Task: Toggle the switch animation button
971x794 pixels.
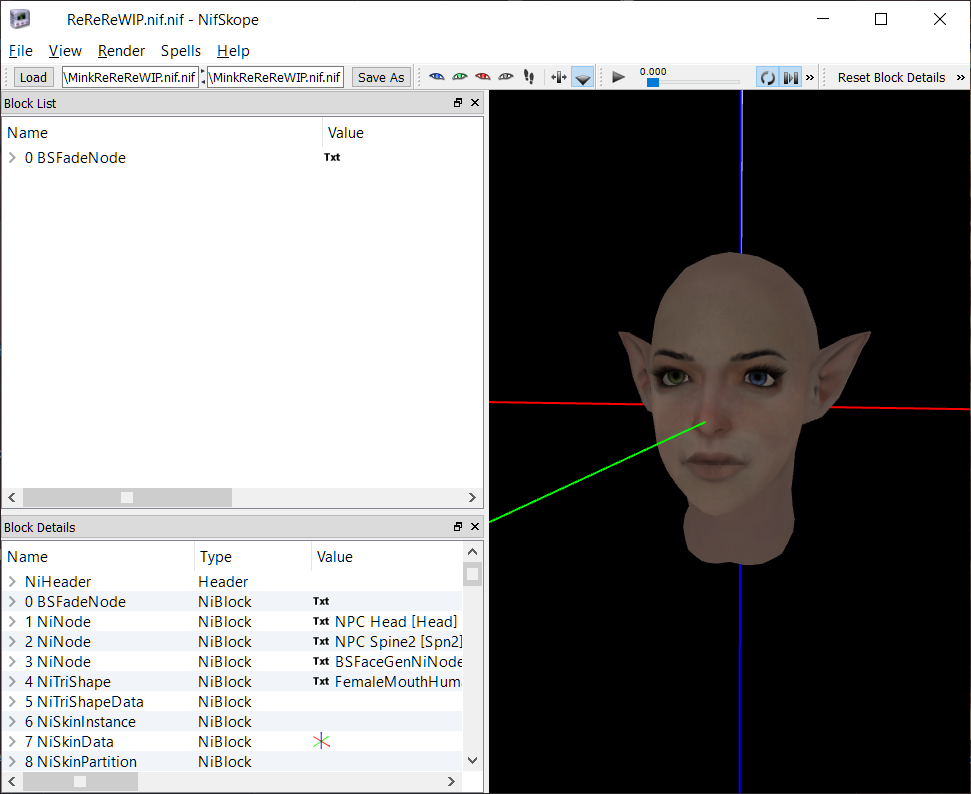Action: tap(791, 77)
